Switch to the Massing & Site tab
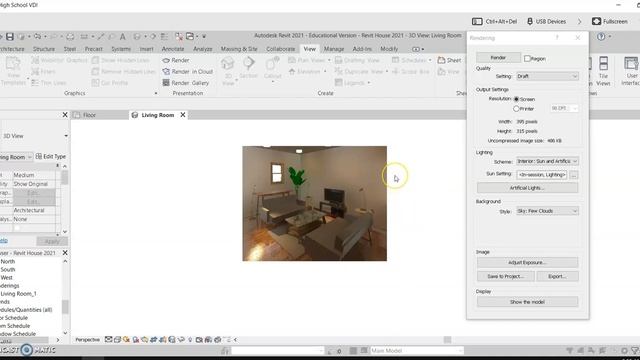 click(x=239, y=49)
